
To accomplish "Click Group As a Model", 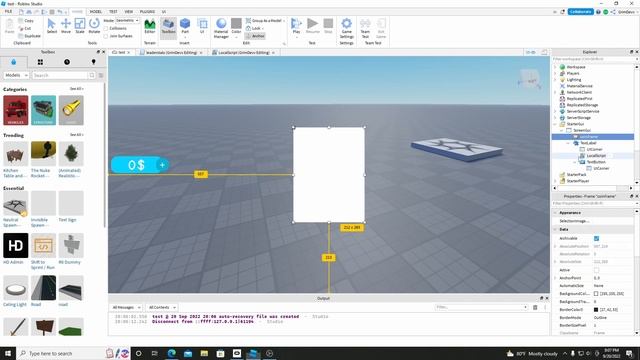I will 264,20.
